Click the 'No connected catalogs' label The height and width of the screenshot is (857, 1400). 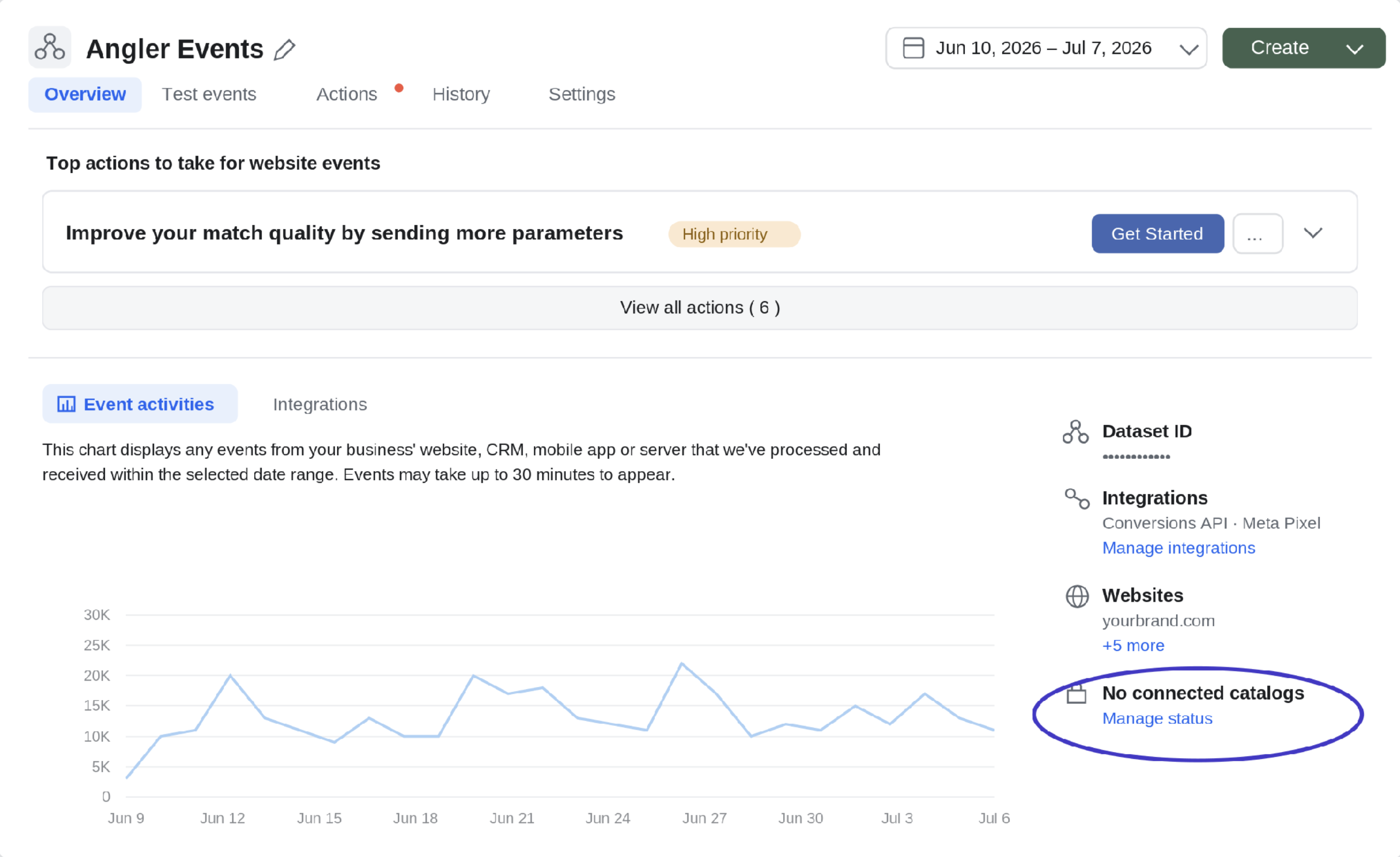1203,693
